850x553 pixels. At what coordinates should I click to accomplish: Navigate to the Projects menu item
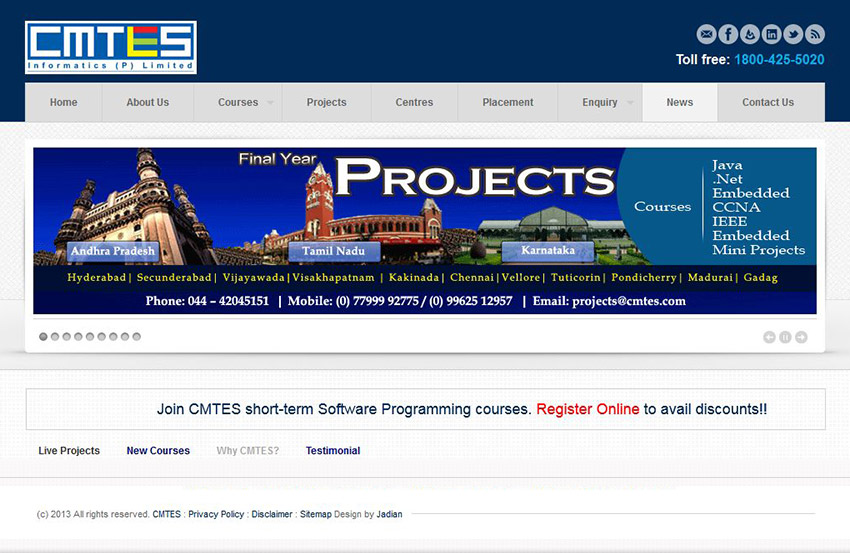tap(326, 102)
